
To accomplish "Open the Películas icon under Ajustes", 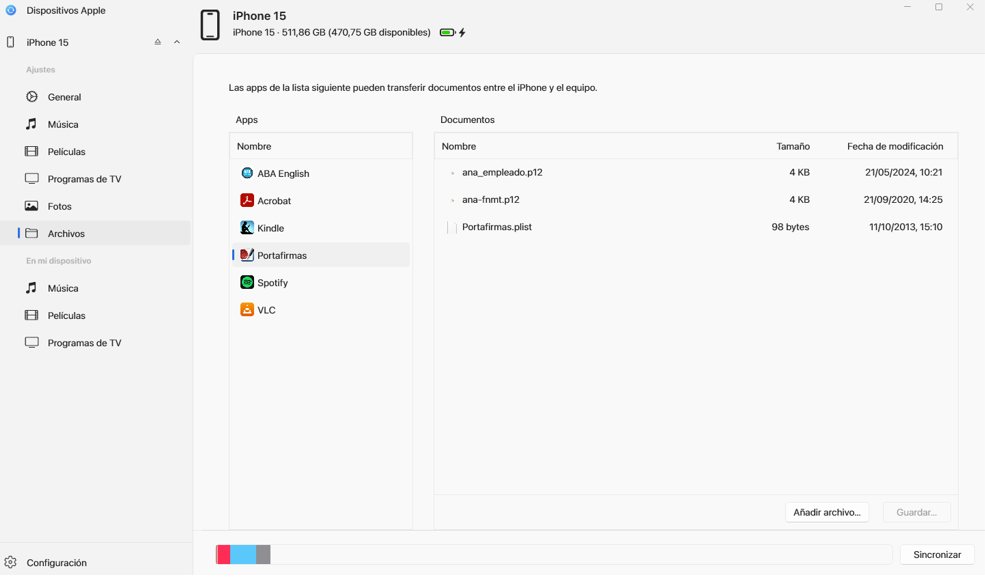I will pos(31,151).
